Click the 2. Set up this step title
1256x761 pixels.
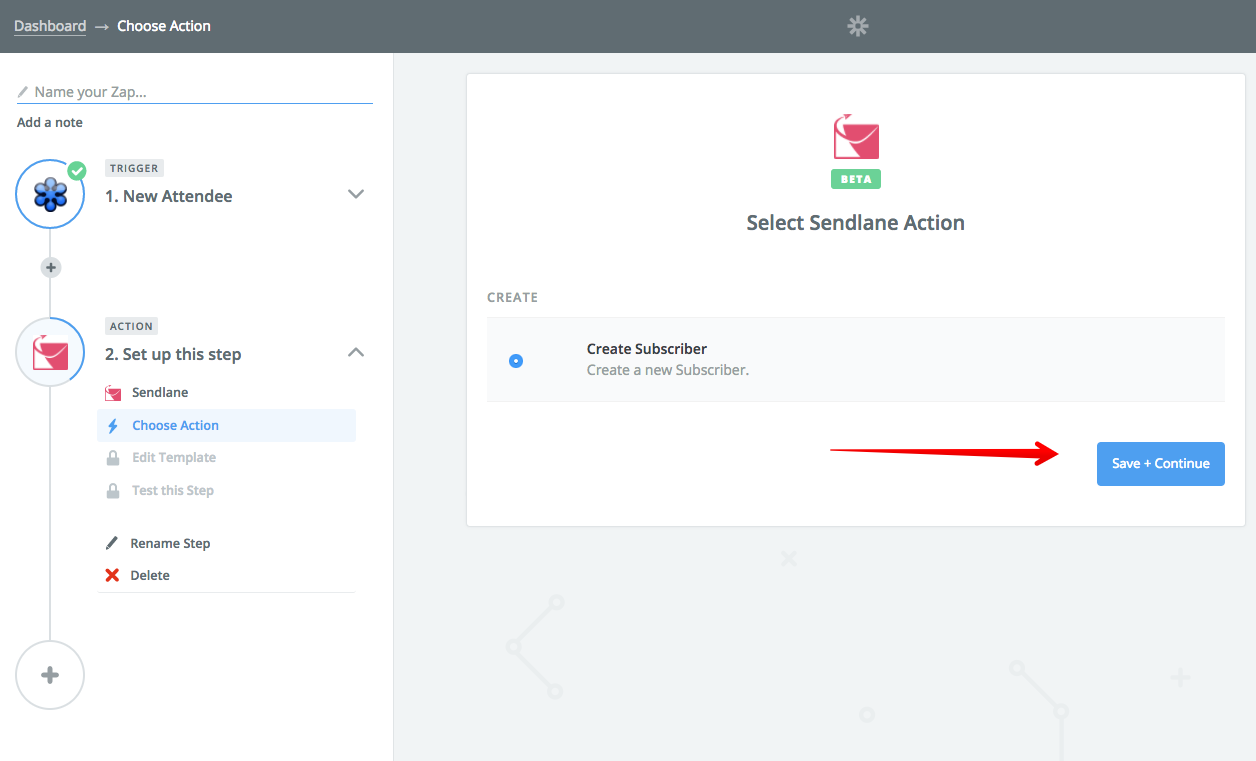click(x=173, y=355)
